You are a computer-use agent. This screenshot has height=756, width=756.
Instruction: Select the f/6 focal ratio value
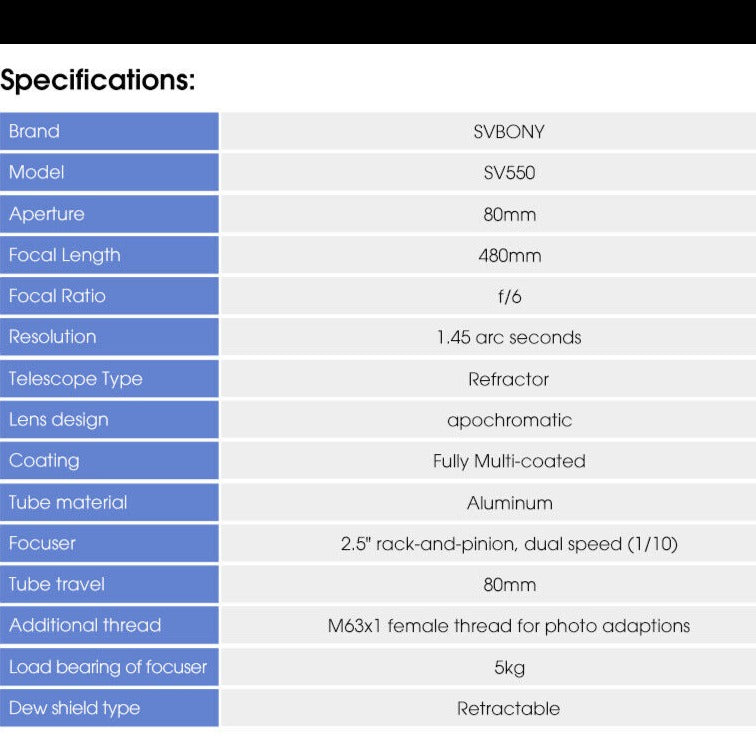509,297
